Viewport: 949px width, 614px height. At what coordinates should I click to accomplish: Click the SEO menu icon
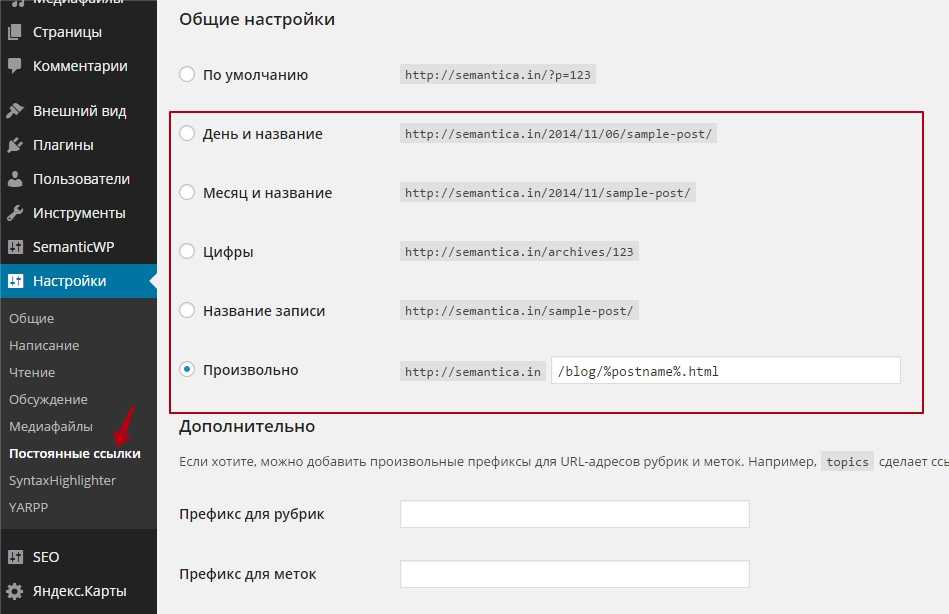tap(15, 557)
